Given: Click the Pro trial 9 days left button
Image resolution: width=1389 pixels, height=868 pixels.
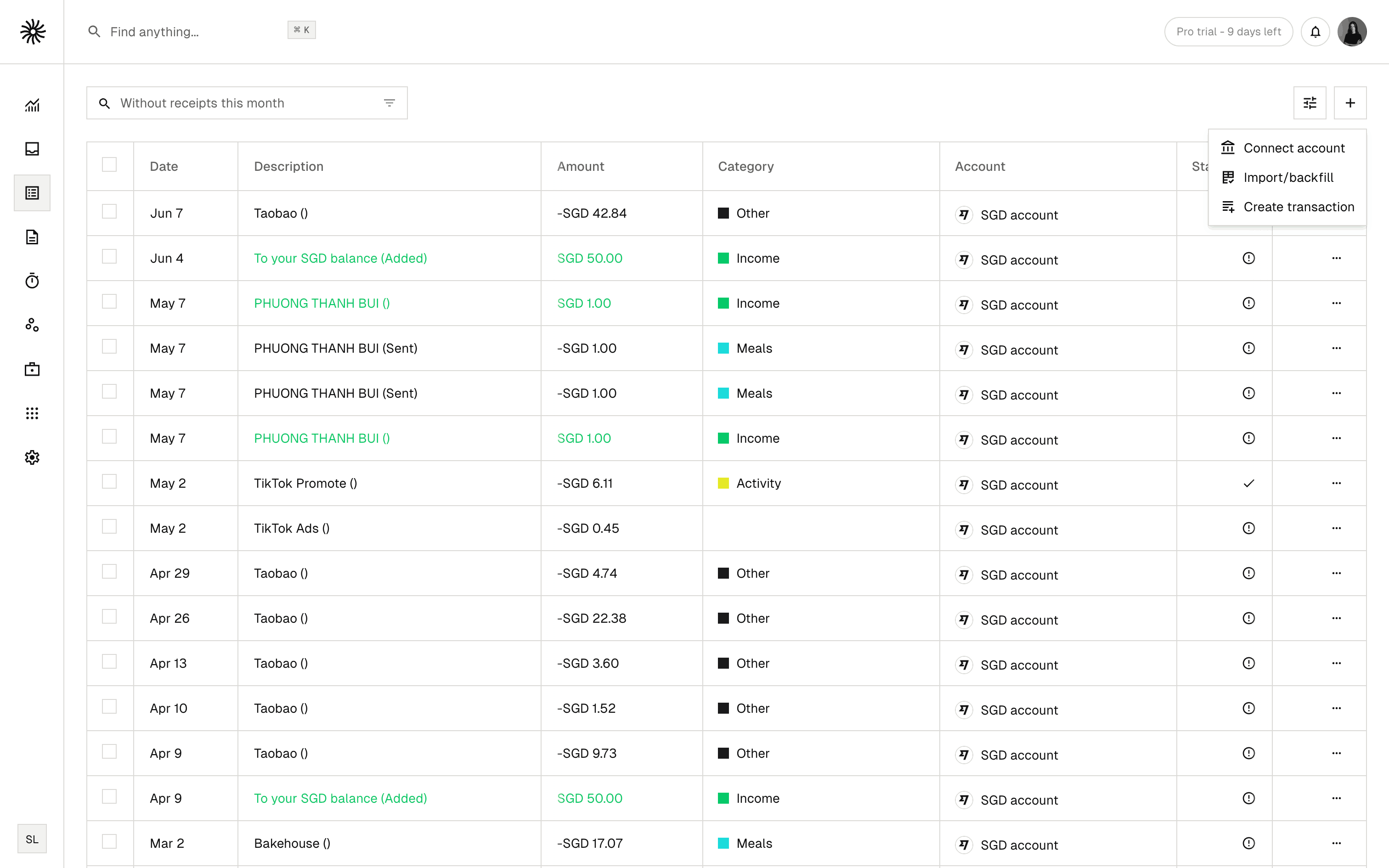Looking at the screenshot, I should tap(1228, 32).
